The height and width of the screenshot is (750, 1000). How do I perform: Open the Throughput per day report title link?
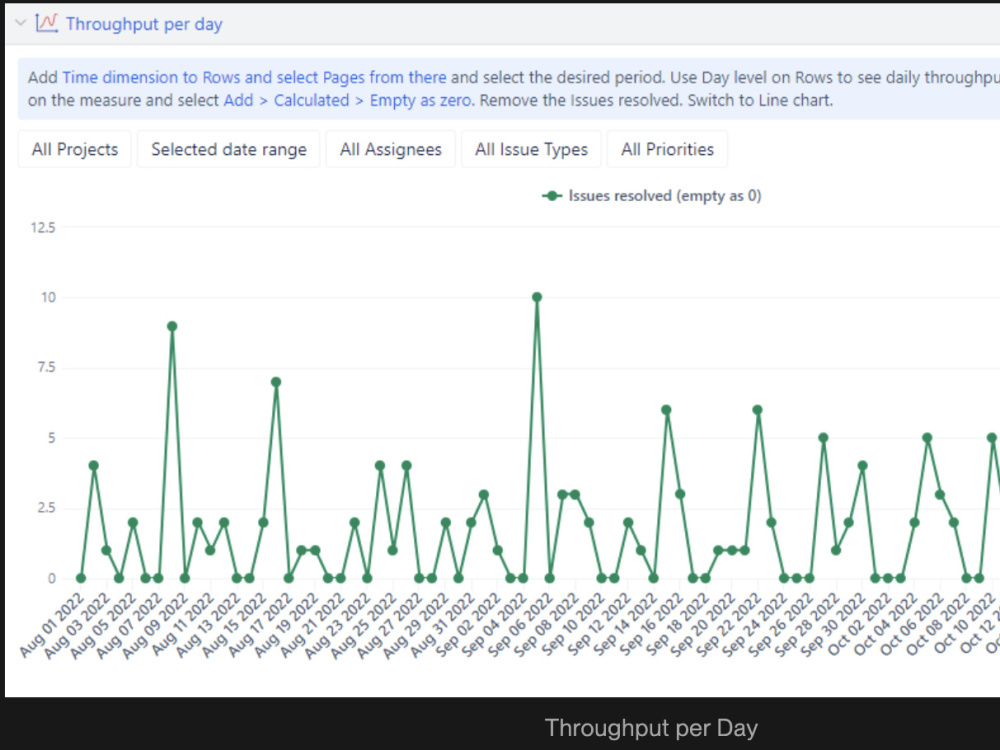(144, 24)
